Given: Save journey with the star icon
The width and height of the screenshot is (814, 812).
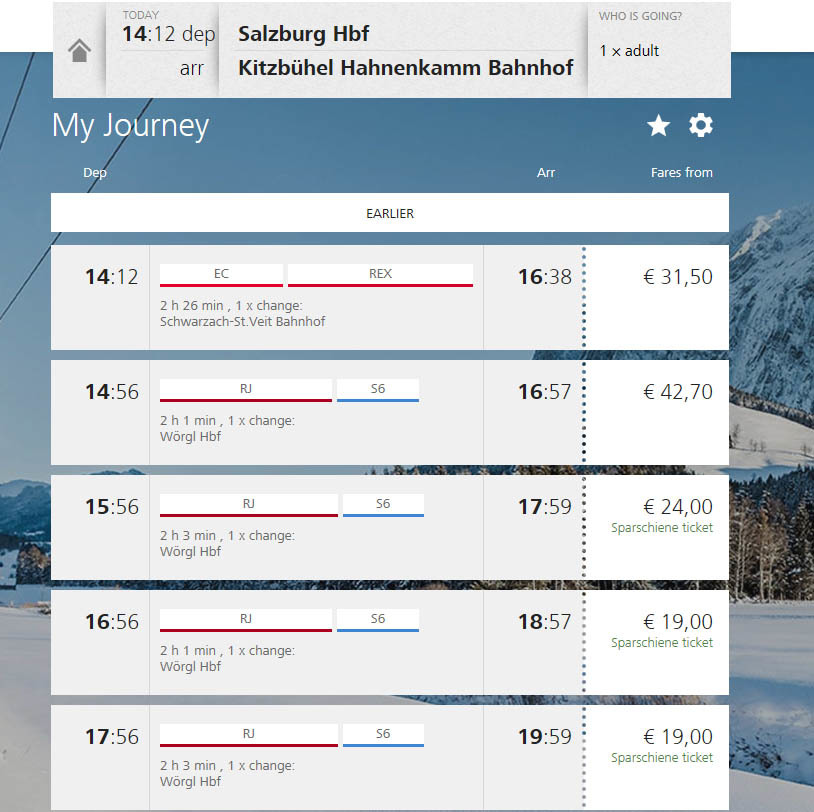Looking at the screenshot, I should click(x=658, y=126).
